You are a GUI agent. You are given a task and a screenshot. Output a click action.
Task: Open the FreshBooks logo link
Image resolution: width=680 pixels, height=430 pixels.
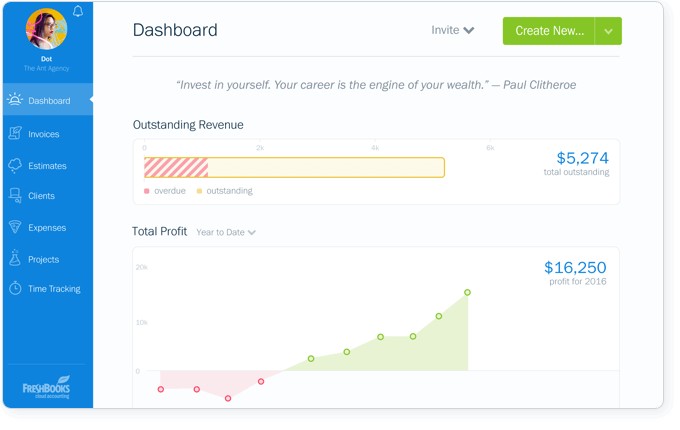click(x=46, y=387)
